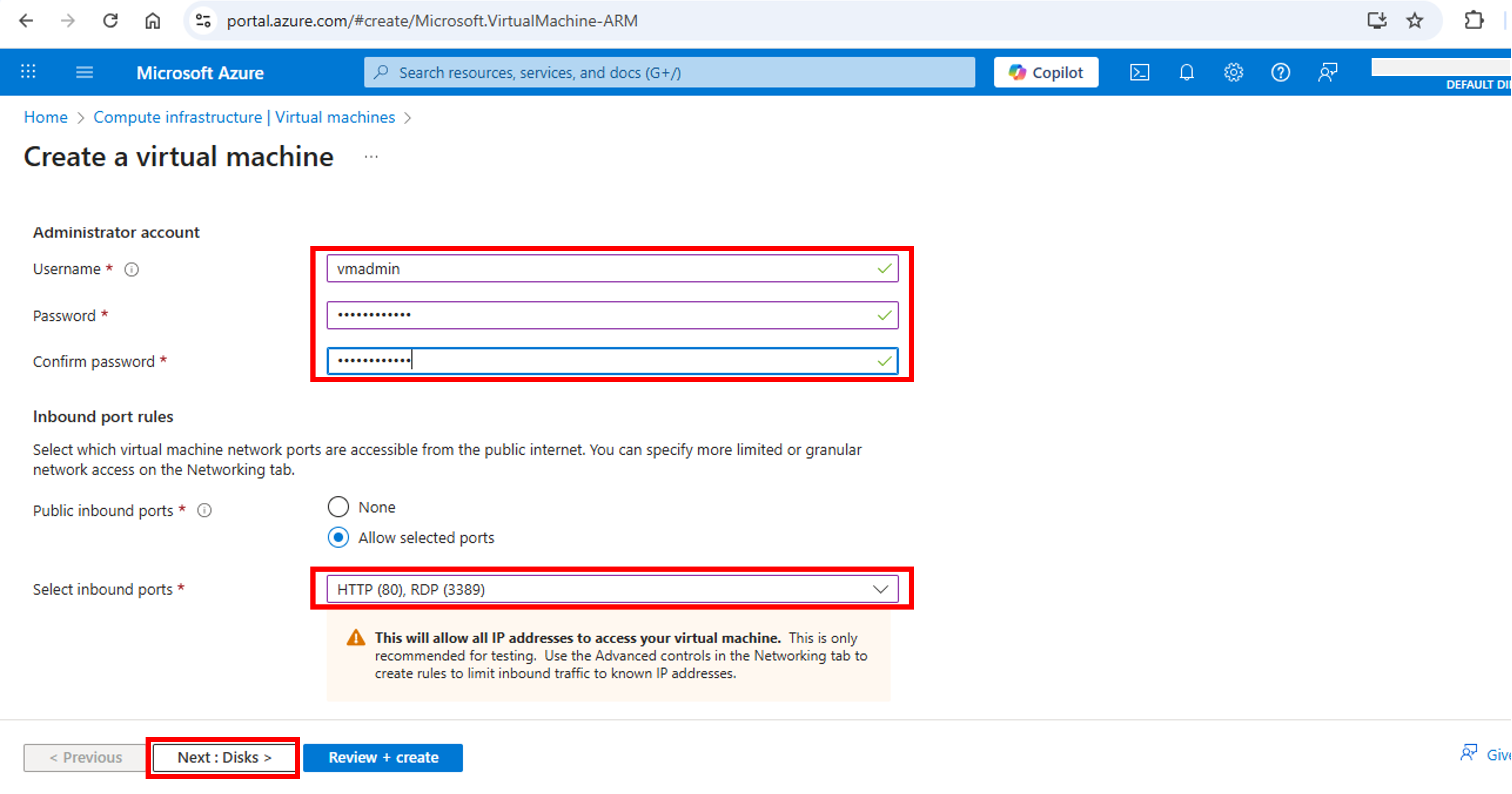Open the Notifications bell

(1186, 72)
